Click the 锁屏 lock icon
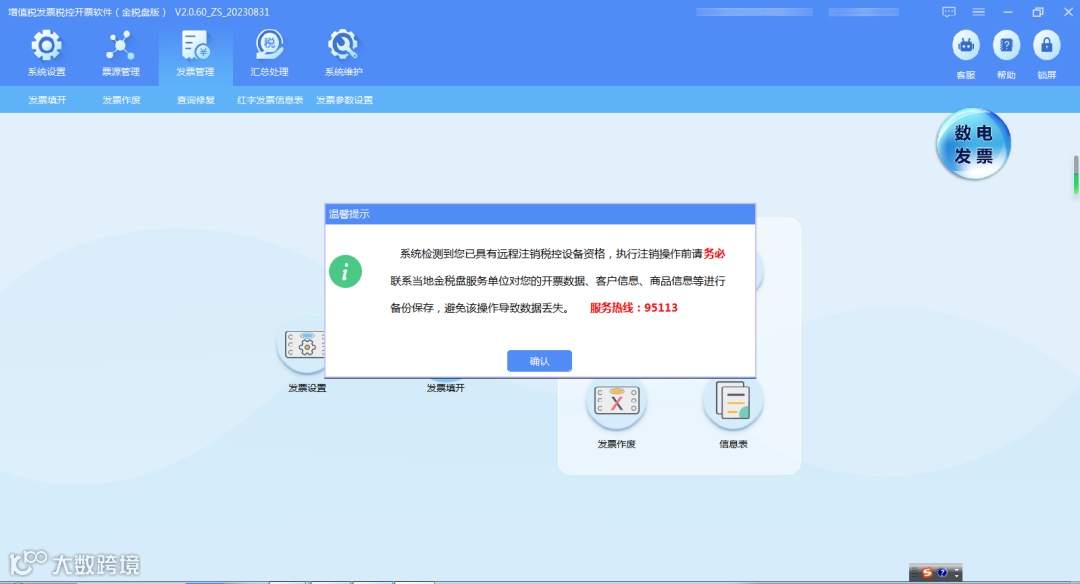Screen dimensions: 1080x584 click(1046, 46)
